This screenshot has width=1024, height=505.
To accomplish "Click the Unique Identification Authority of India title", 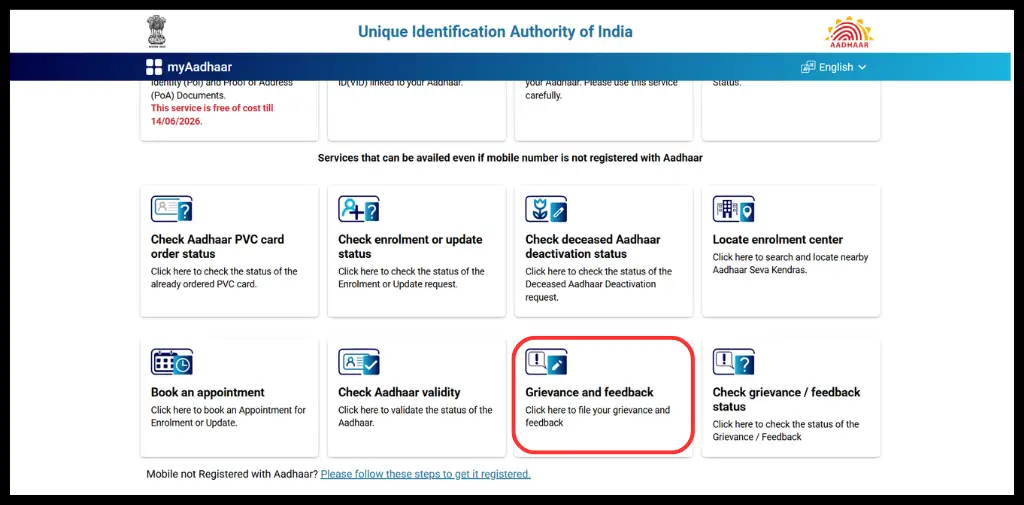I will (x=495, y=31).
